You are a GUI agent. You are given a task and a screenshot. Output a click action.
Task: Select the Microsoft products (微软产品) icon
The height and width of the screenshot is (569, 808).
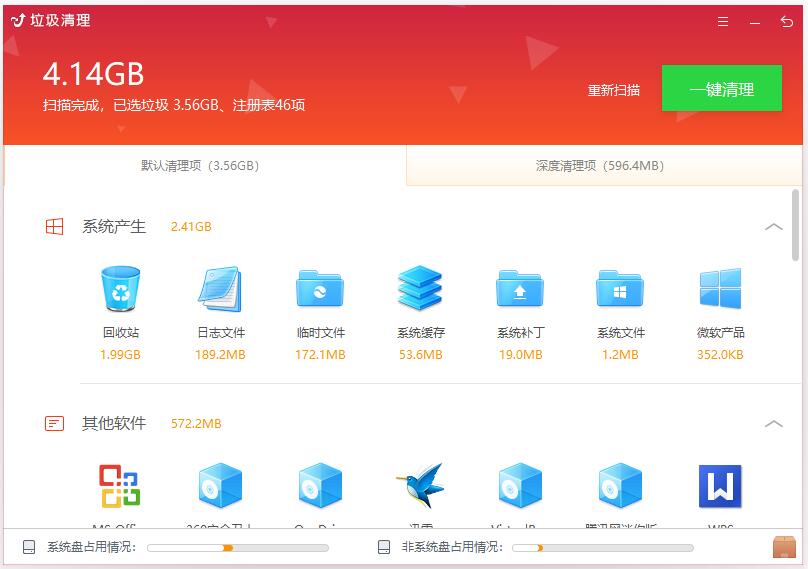tap(720, 289)
